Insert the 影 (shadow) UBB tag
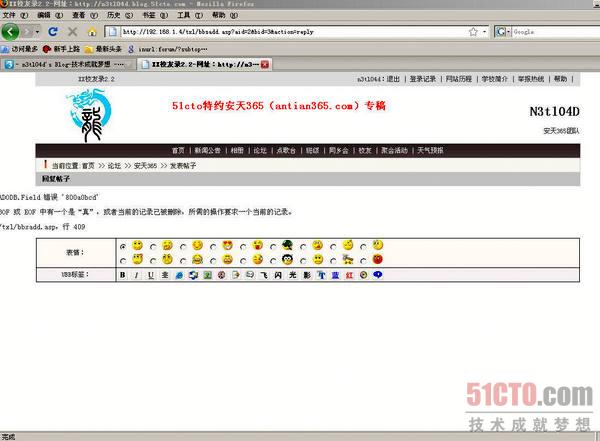This screenshot has width=600, height=441. [x=307, y=275]
